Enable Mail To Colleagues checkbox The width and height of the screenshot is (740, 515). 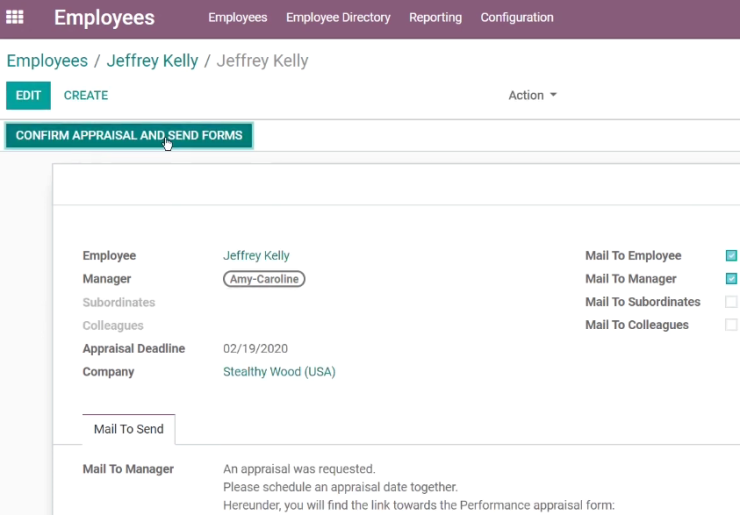pos(731,325)
